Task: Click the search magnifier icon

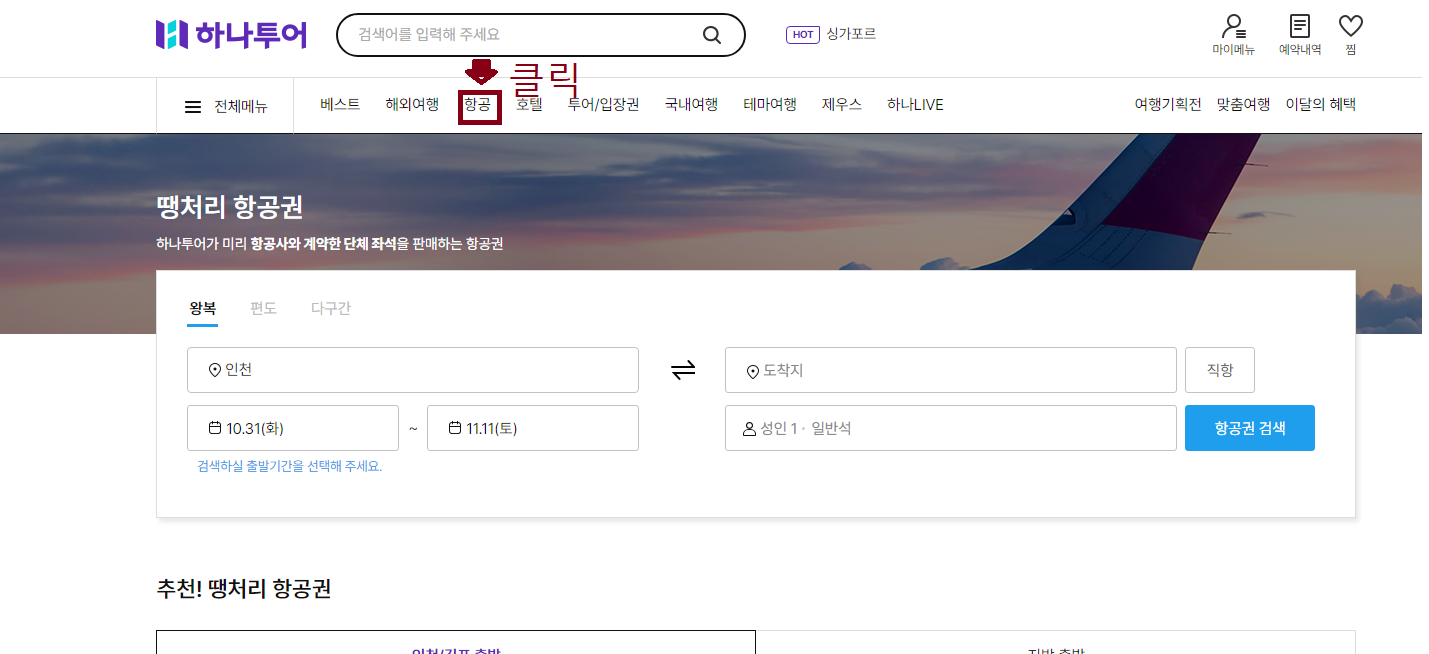Action: coord(711,34)
